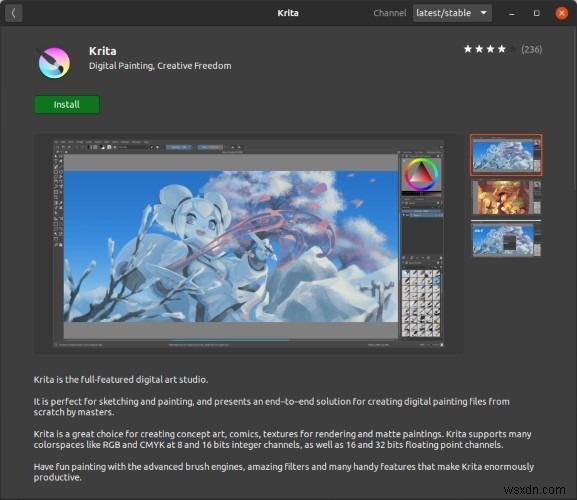Click the paragraph starting 'Have fun painting'
This screenshot has height=500, width=577.
click(x=284, y=472)
